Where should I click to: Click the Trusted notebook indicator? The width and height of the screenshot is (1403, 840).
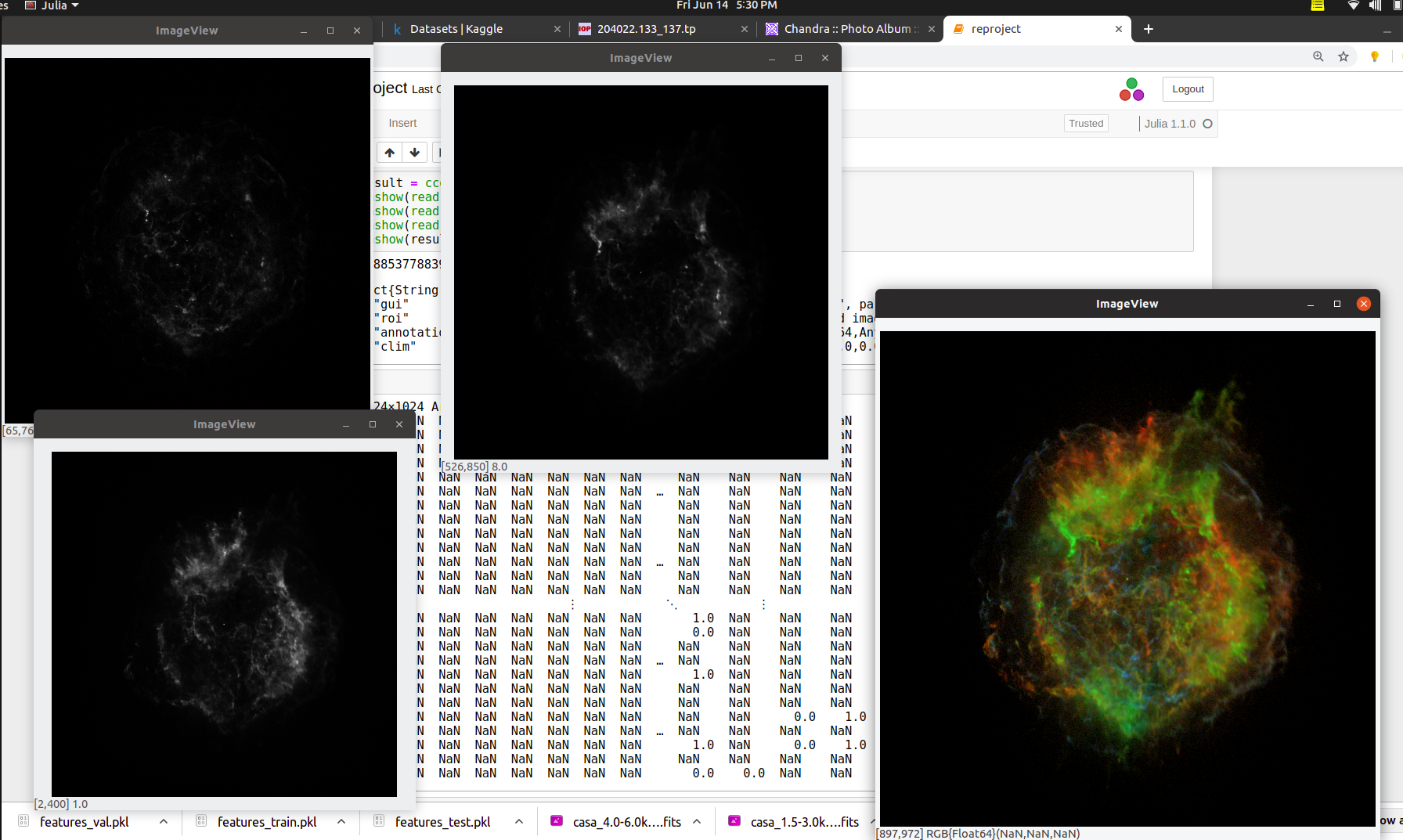1086,124
